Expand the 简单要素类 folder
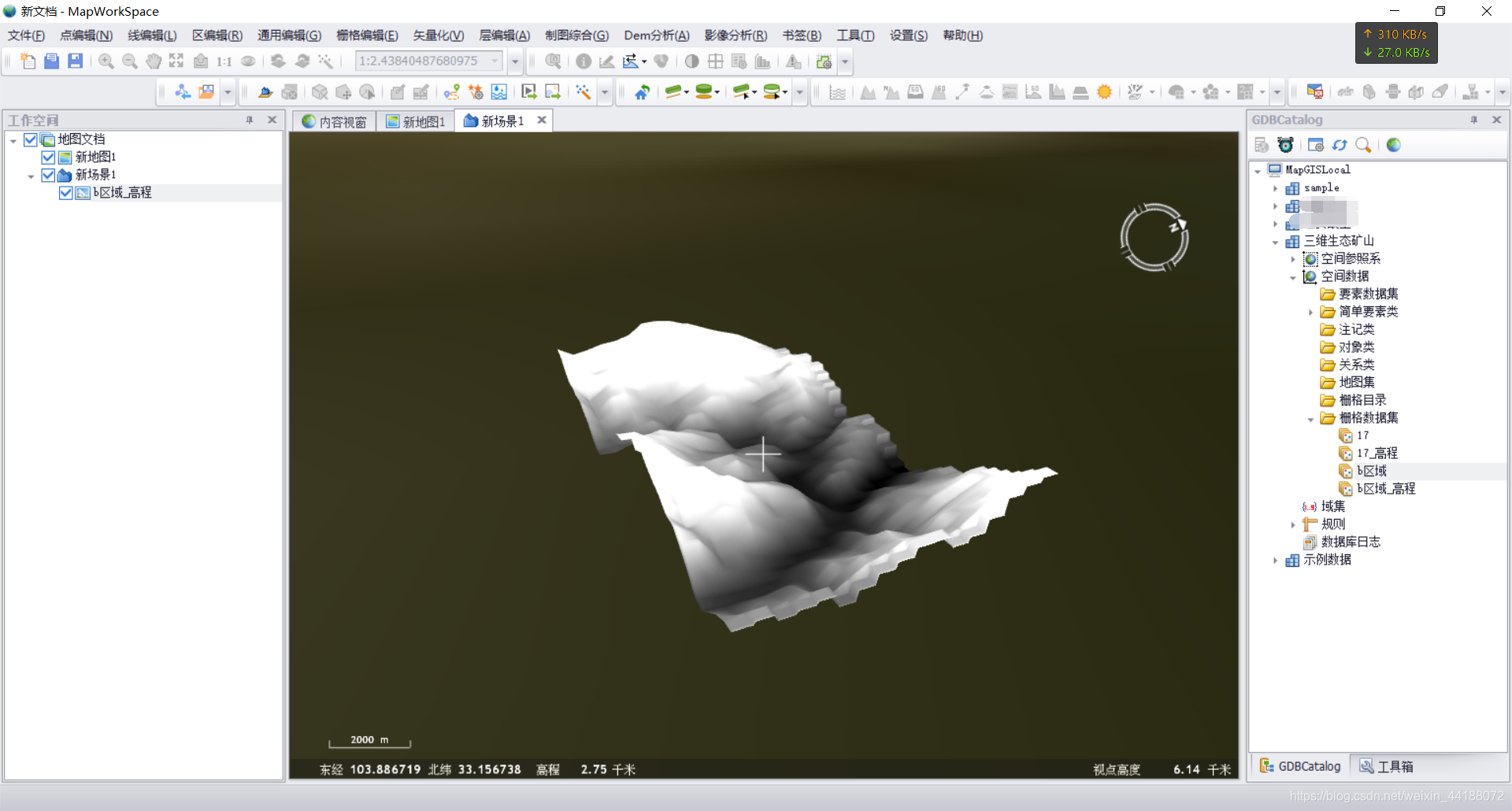1512x811 pixels. (1310, 313)
